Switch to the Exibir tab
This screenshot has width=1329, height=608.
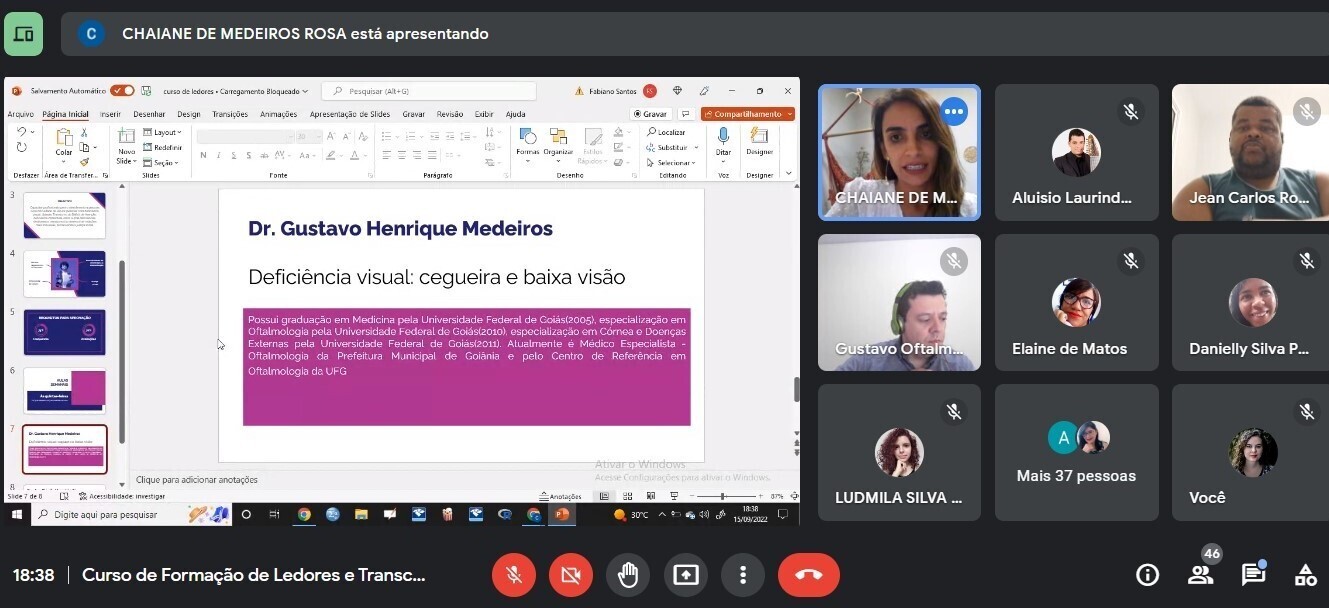484,114
